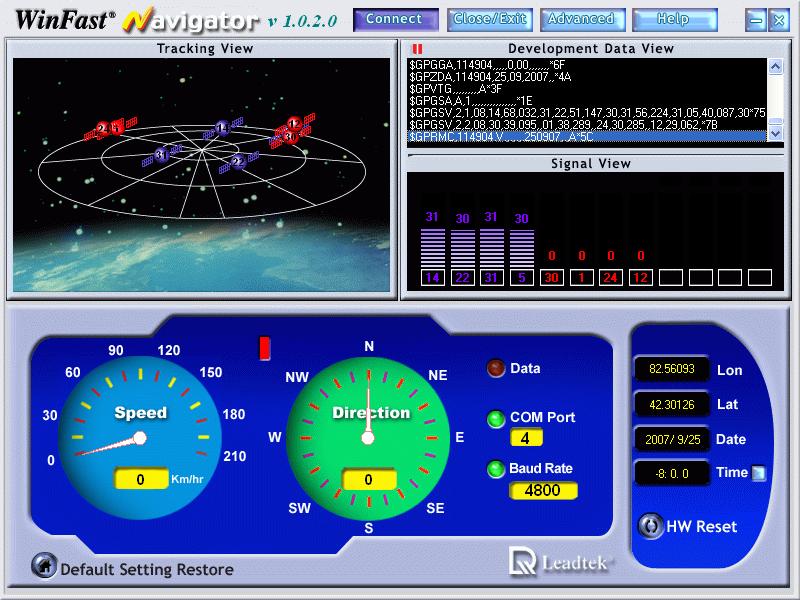Click the signal bar above channel 22
Image resolution: width=800 pixels, height=600 pixels.
coord(463,248)
